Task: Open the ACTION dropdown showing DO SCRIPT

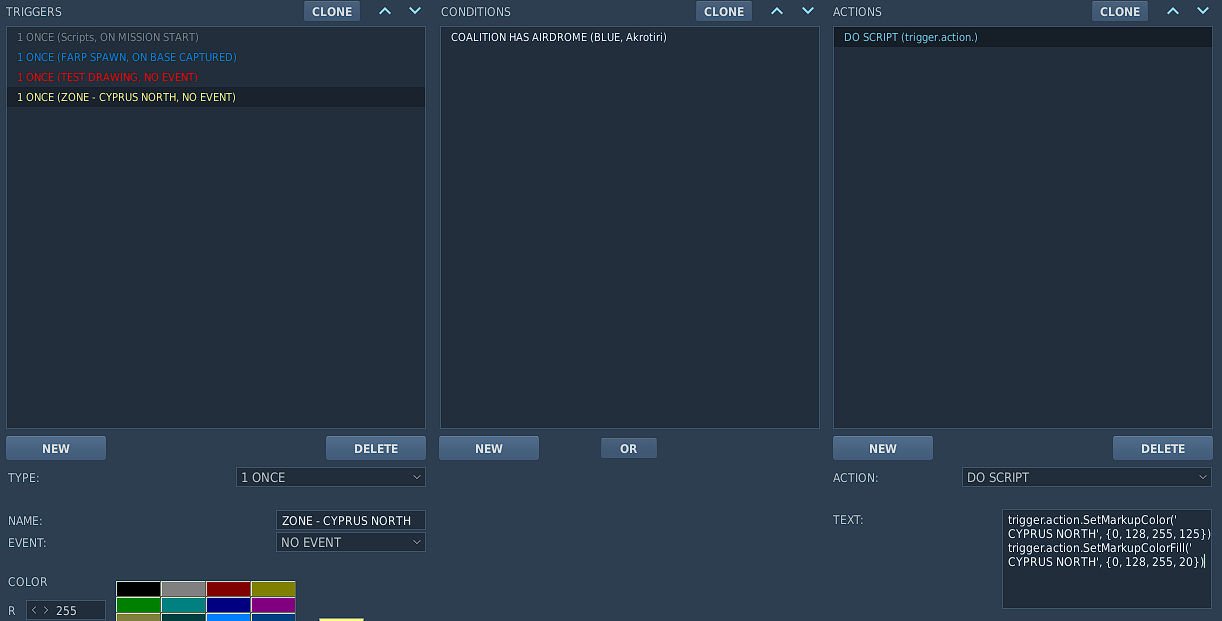Action: click(1087, 477)
